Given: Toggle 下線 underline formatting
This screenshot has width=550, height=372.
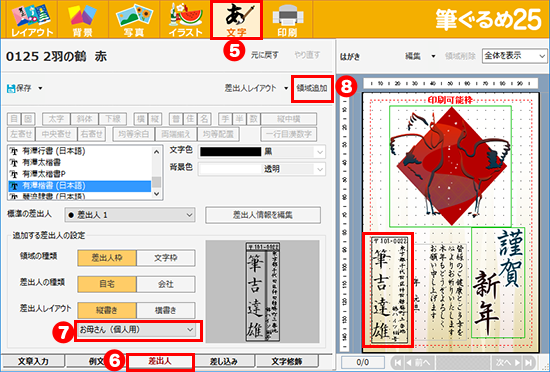Looking at the screenshot, I should pyautogui.click(x=113, y=119).
